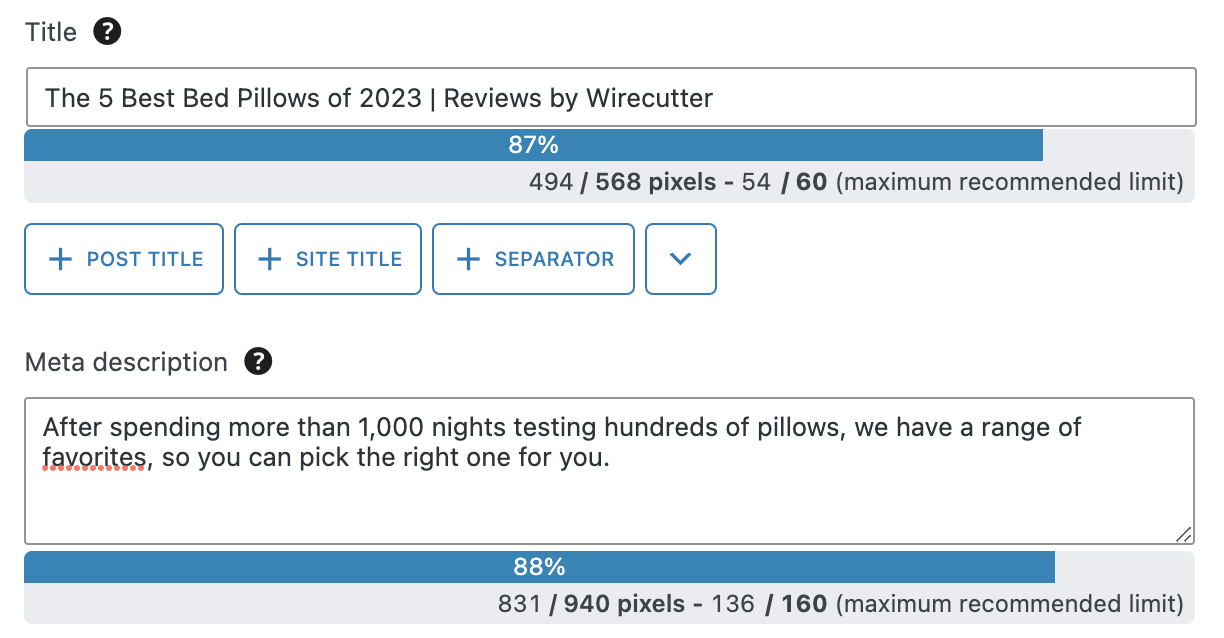Click the resize grip on the description box
Viewport: 1224px width, 638px height.
coord(1184,533)
